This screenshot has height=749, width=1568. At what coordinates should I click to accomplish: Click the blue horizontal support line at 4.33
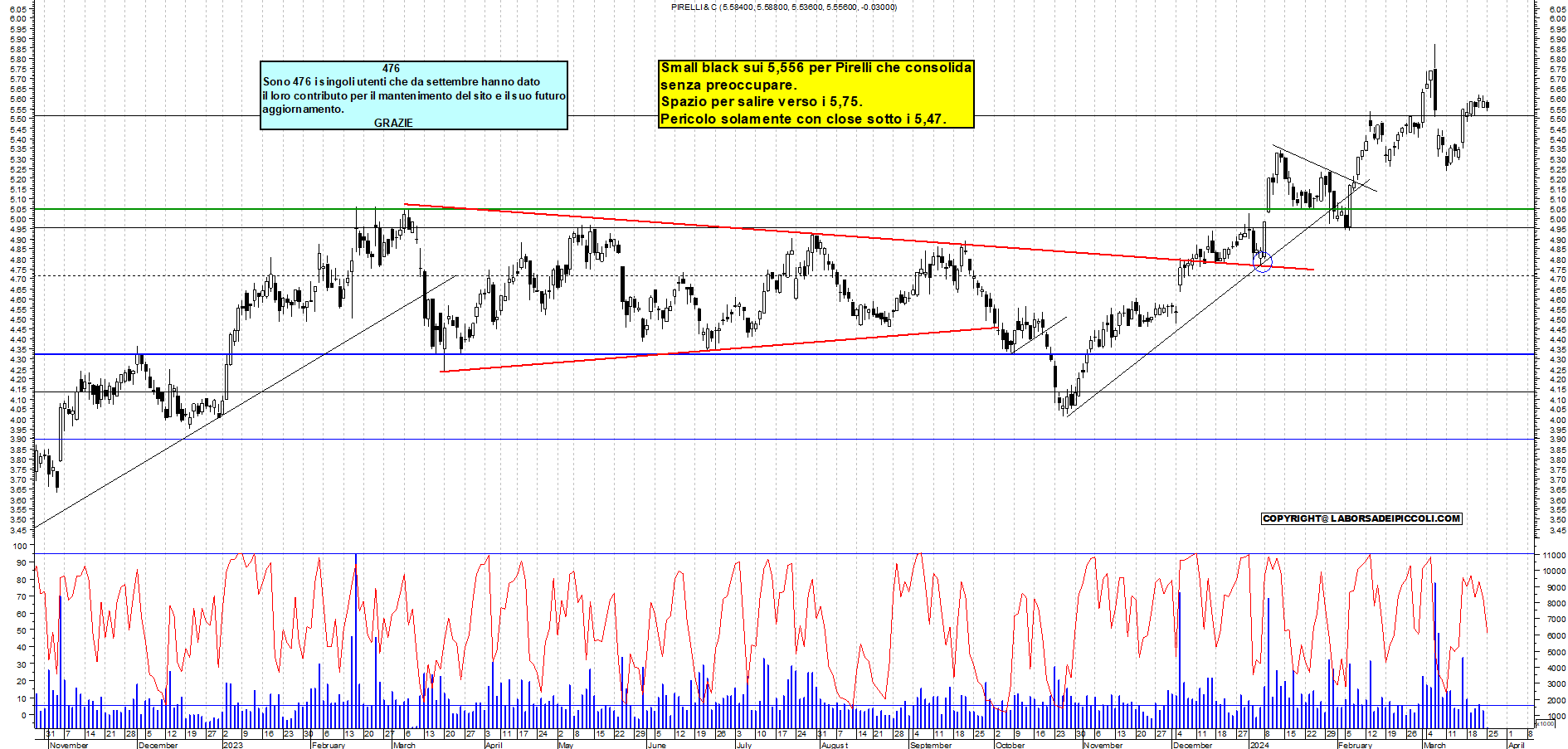tap(784, 354)
